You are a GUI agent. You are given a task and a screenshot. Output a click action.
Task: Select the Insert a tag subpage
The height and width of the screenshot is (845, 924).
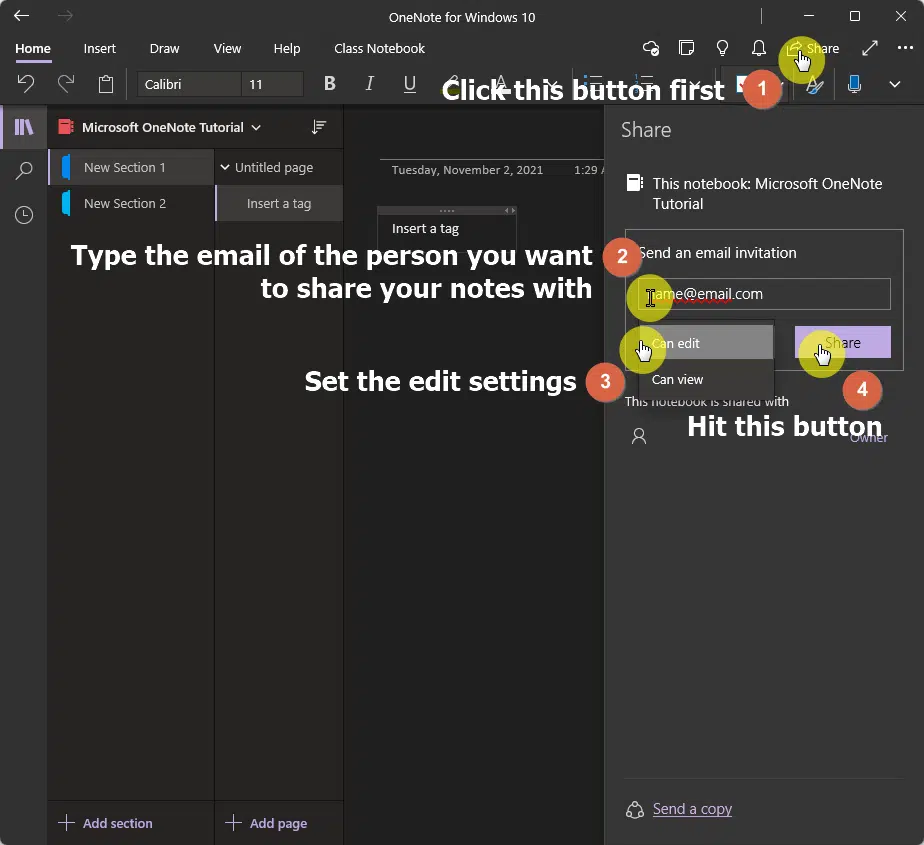[x=279, y=203]
